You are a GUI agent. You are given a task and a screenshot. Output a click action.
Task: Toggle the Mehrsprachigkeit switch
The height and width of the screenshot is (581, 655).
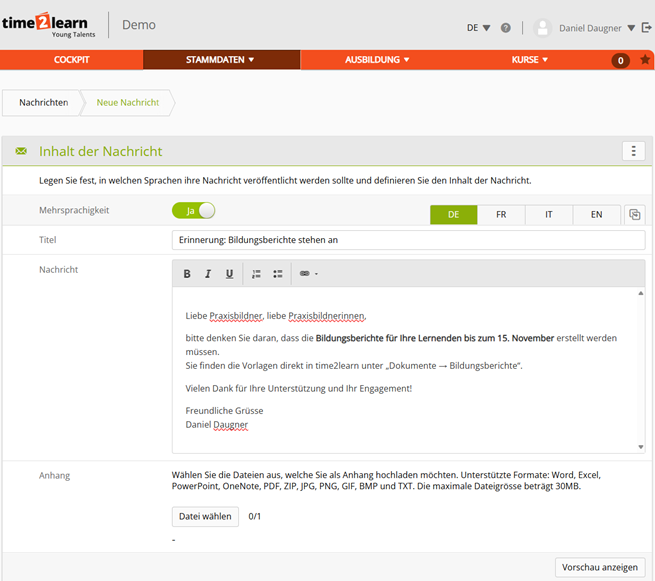[x=193, y=211]
